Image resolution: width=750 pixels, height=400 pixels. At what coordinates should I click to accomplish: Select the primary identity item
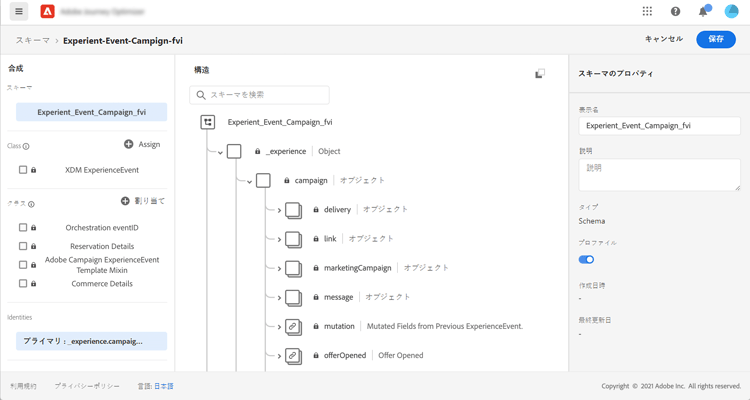(91, 341)
